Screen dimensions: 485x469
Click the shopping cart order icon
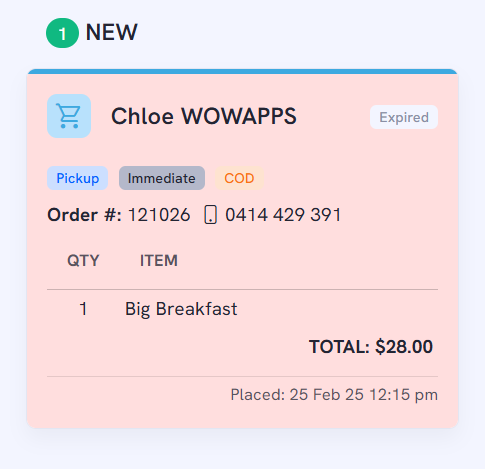pos(69,116)
